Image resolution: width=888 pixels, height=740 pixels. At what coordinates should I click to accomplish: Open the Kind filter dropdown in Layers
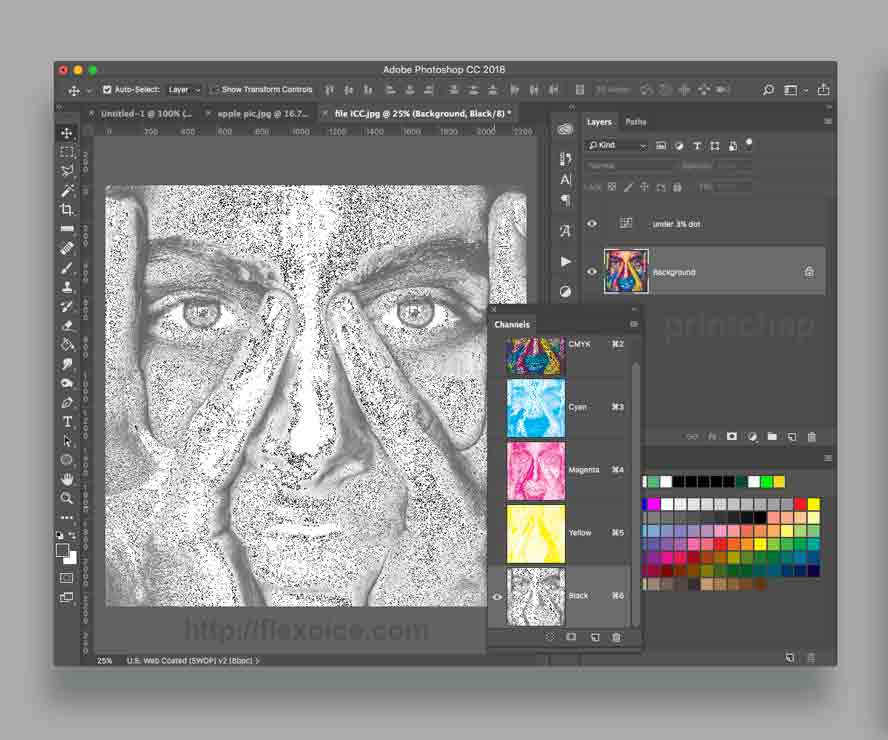click(617, 146)
